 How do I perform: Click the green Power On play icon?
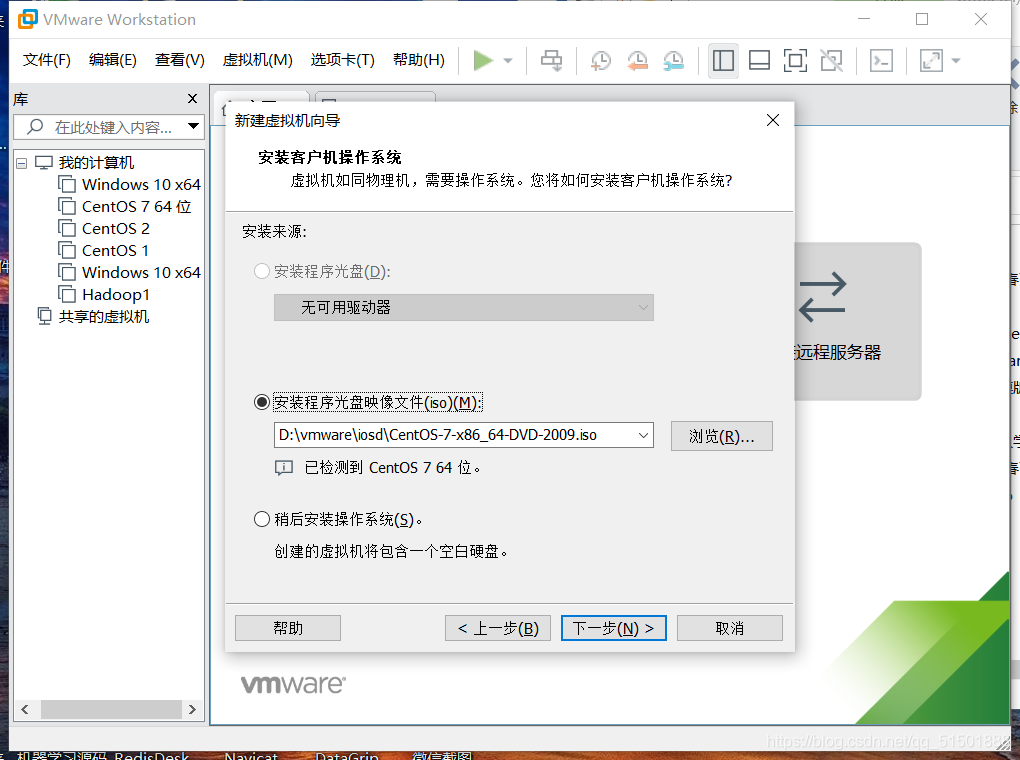(x=483, y=61)
